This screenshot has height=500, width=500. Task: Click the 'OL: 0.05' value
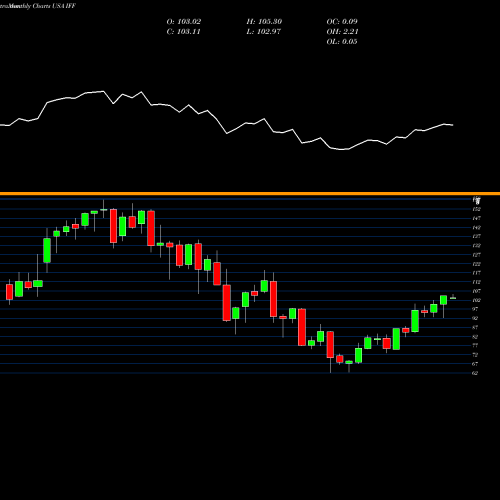[x=342, y=41]
